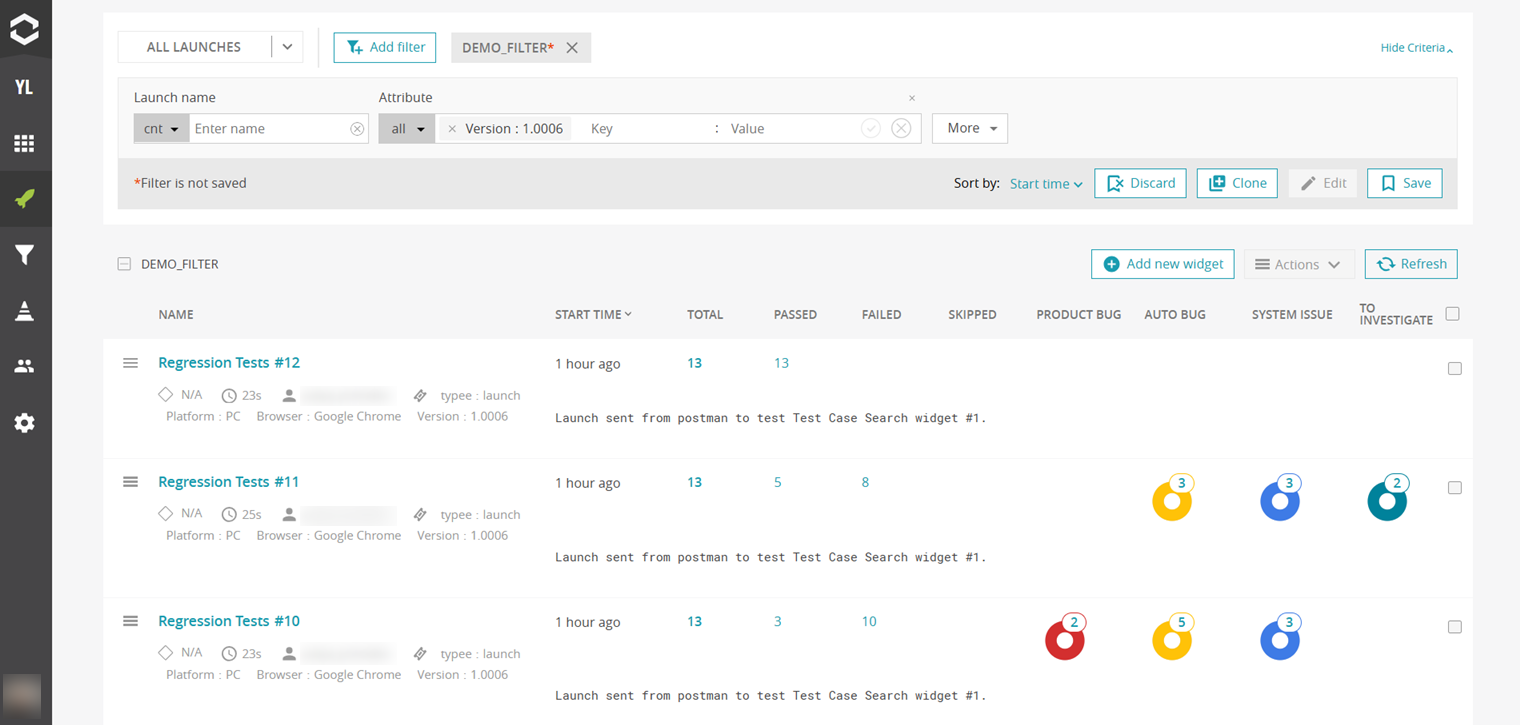Viewport: 1520px width, 725px height.
Task: Expand the More criteria dropdown
Action: pyautogui.click(x=970, y=128)
